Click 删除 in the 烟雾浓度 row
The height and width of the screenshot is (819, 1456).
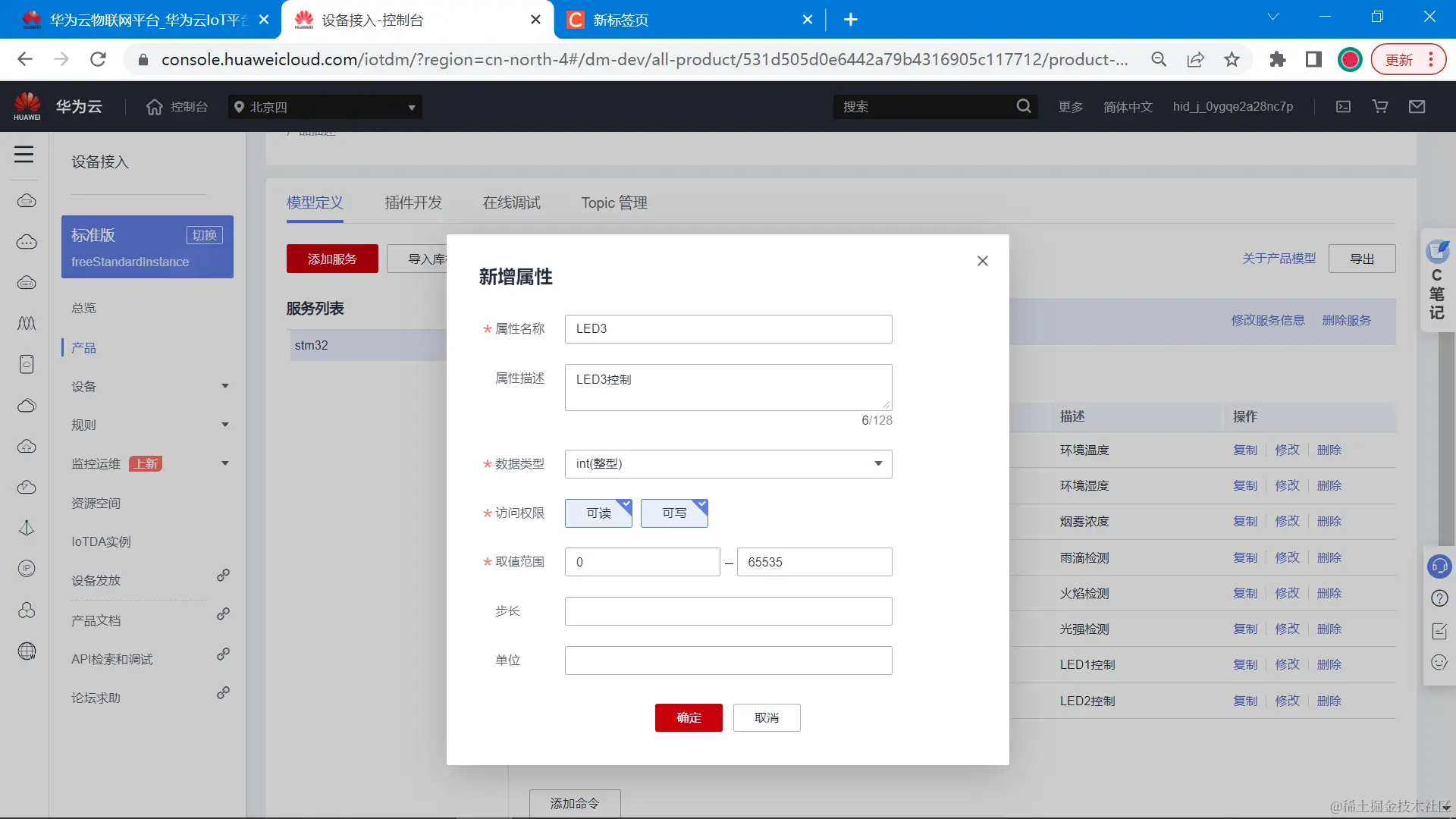click(x=1329, y=521)
